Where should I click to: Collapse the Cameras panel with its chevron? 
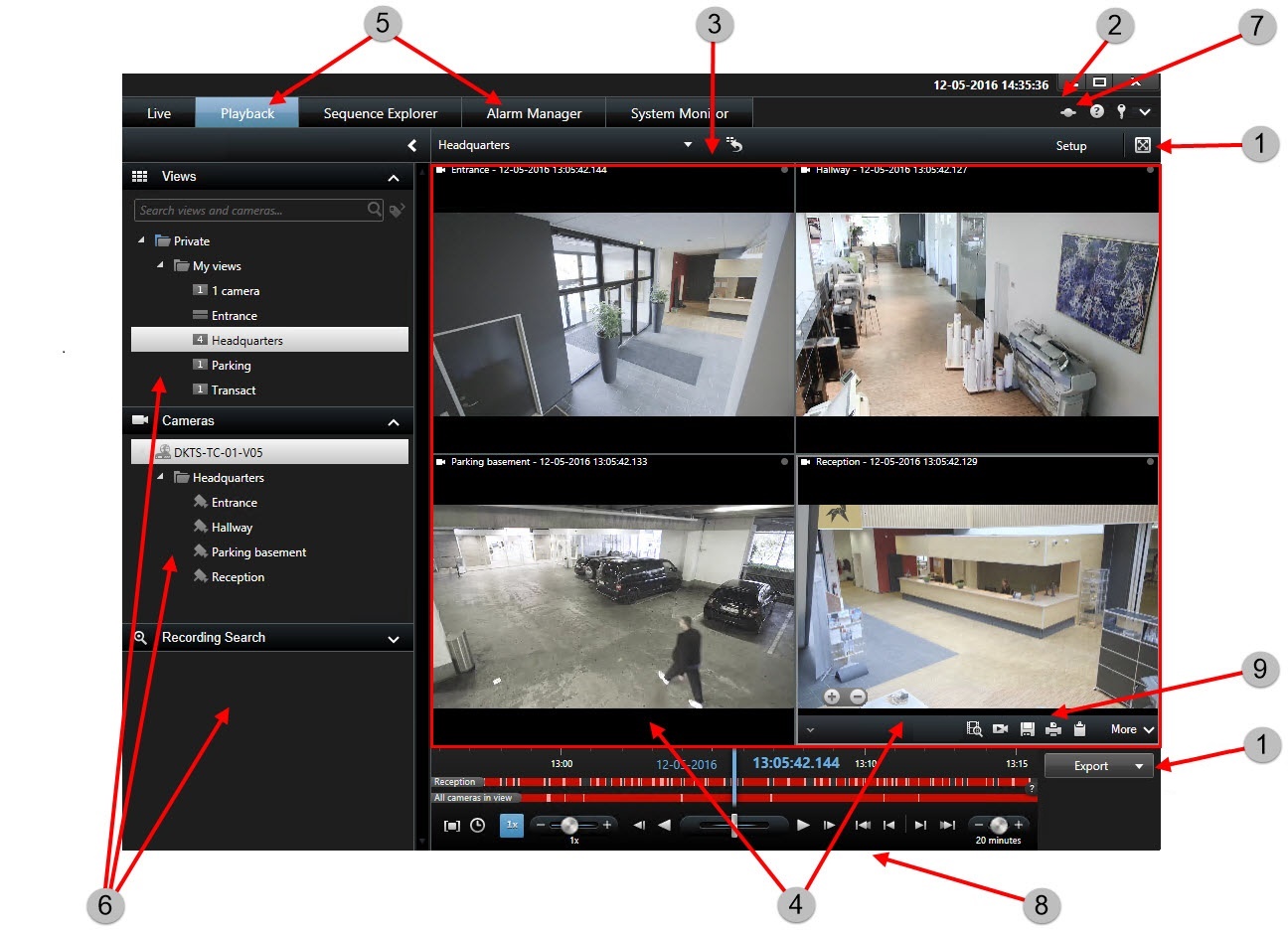(x=395, y=420)
